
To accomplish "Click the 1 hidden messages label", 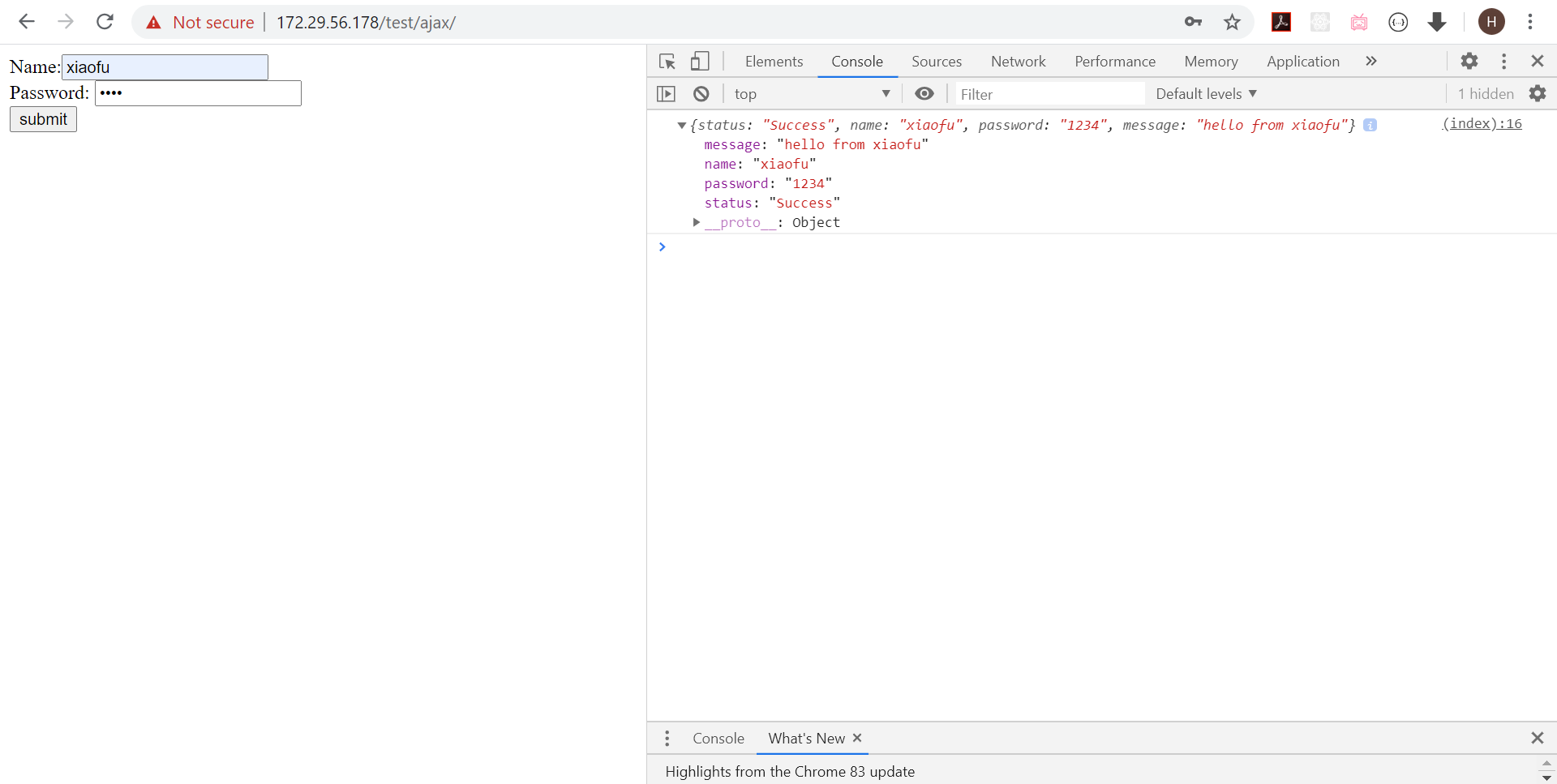I will pos(1486,94).
